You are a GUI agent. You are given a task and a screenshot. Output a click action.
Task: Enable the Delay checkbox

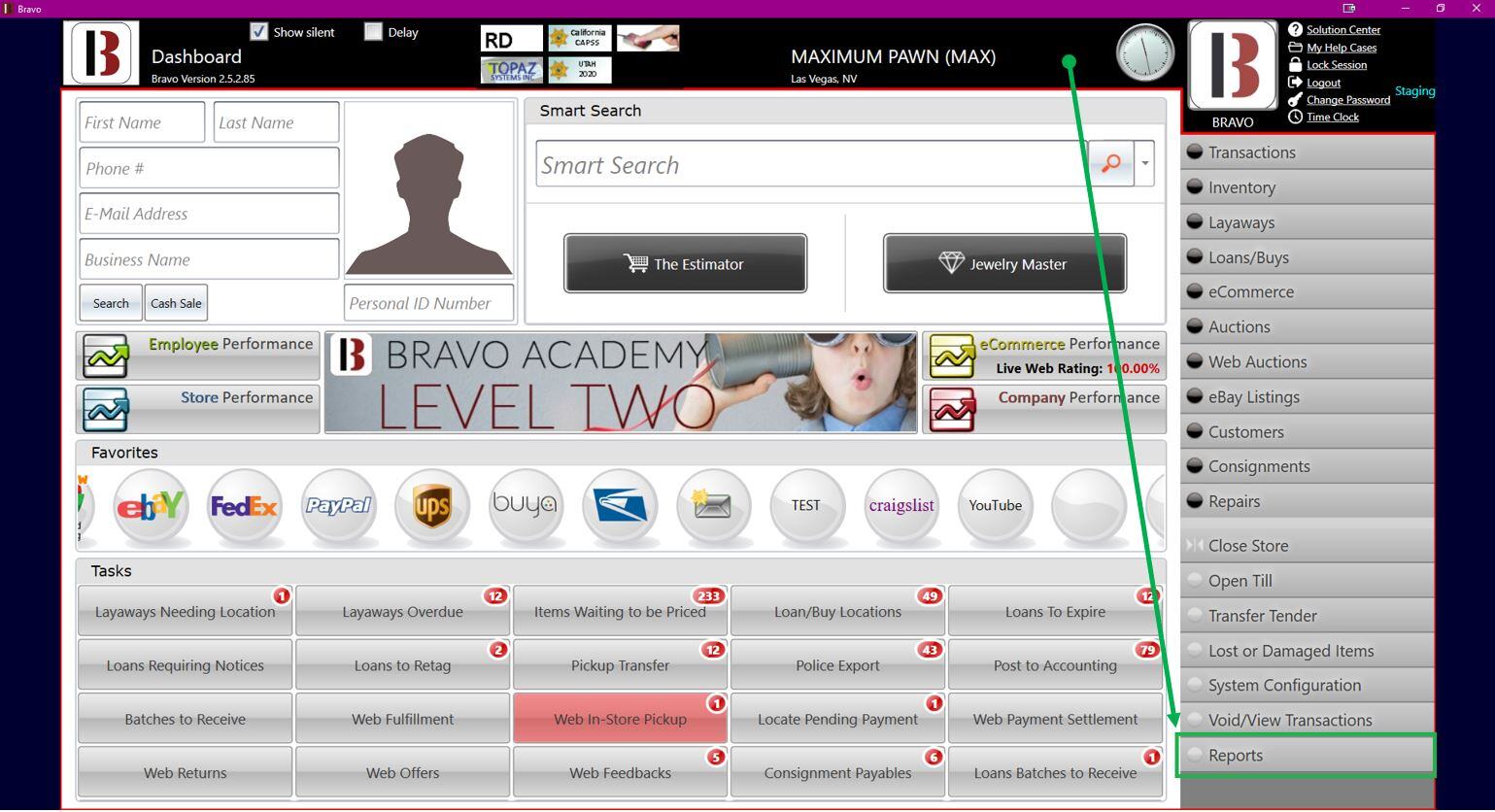(x=373, y=32)
